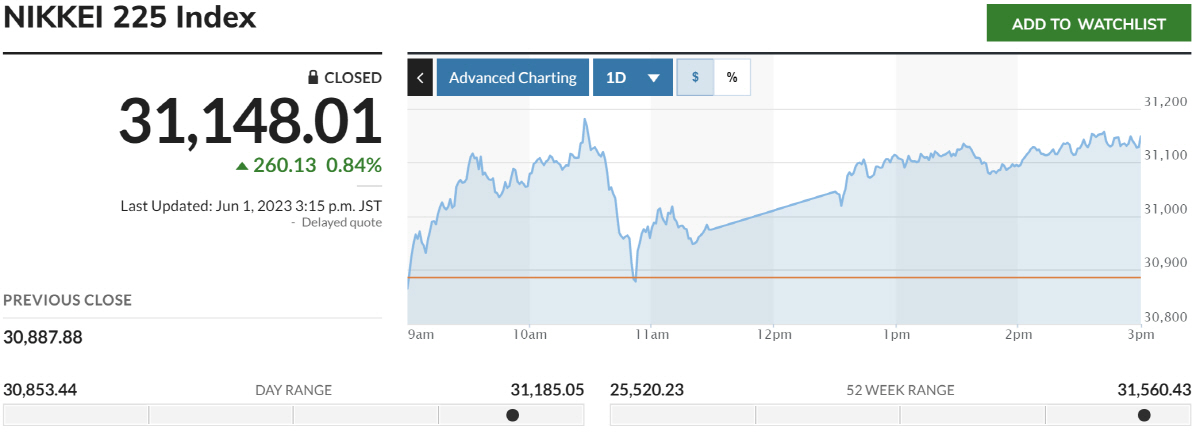Click the 52 Week Range marker dot
The width and height of the screenshot is (1200, 443).
(x=1144, y=415)
